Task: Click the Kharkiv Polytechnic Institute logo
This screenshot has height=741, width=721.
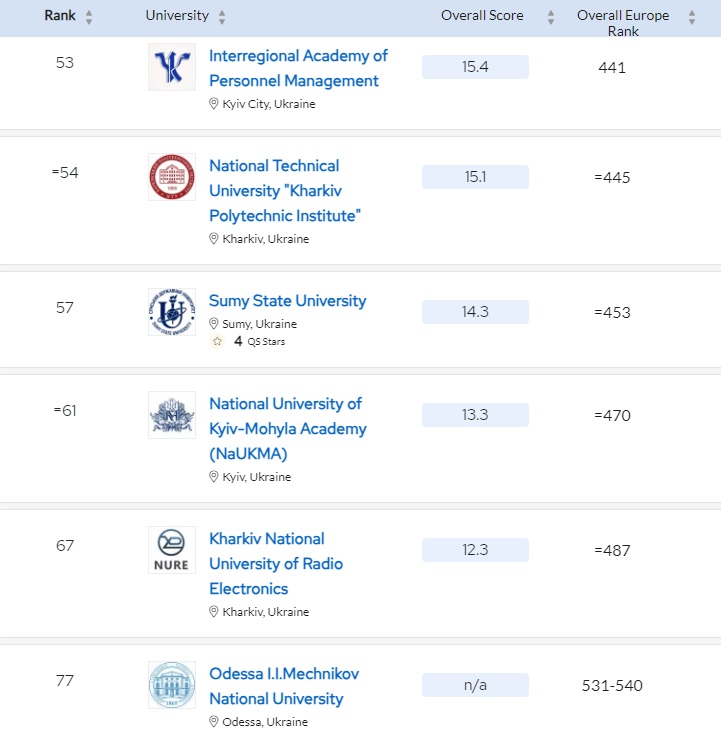Action: point(171,177)
